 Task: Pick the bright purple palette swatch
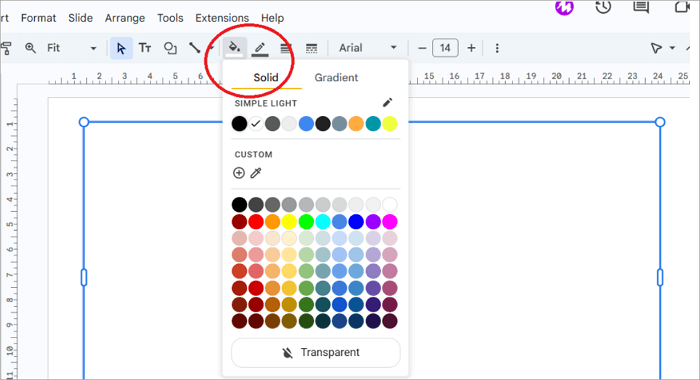tap(373, 221)
